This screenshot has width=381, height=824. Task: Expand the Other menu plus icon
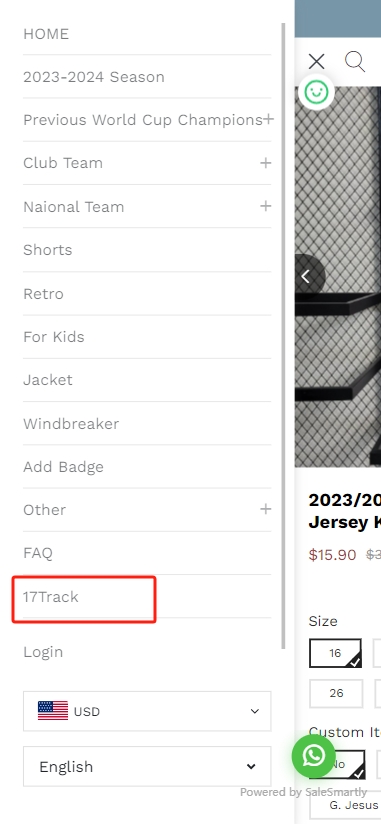coord(265,509)
